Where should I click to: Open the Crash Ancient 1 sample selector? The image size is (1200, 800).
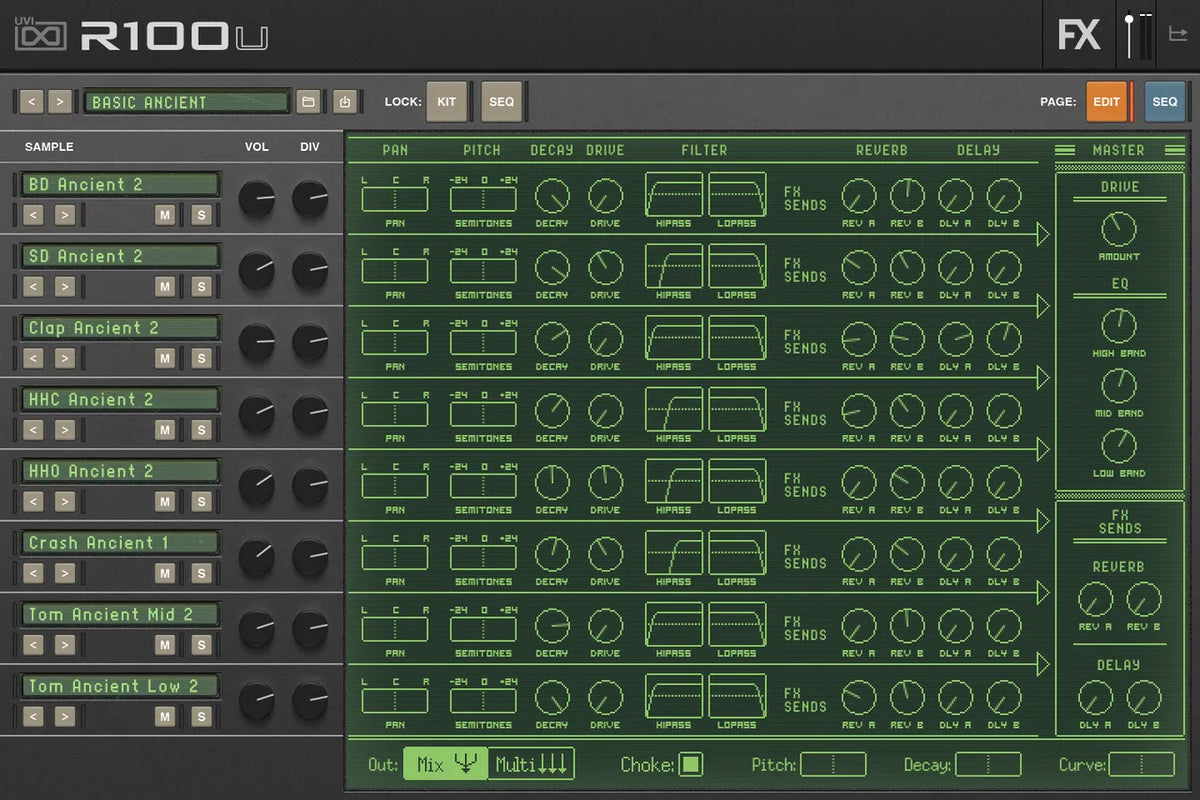120,543
